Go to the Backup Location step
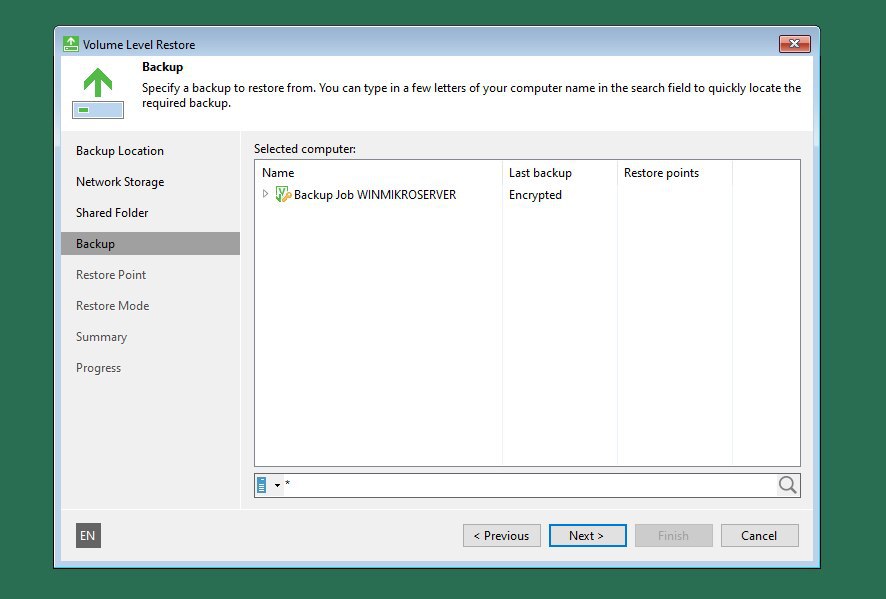 coord(120,151)
